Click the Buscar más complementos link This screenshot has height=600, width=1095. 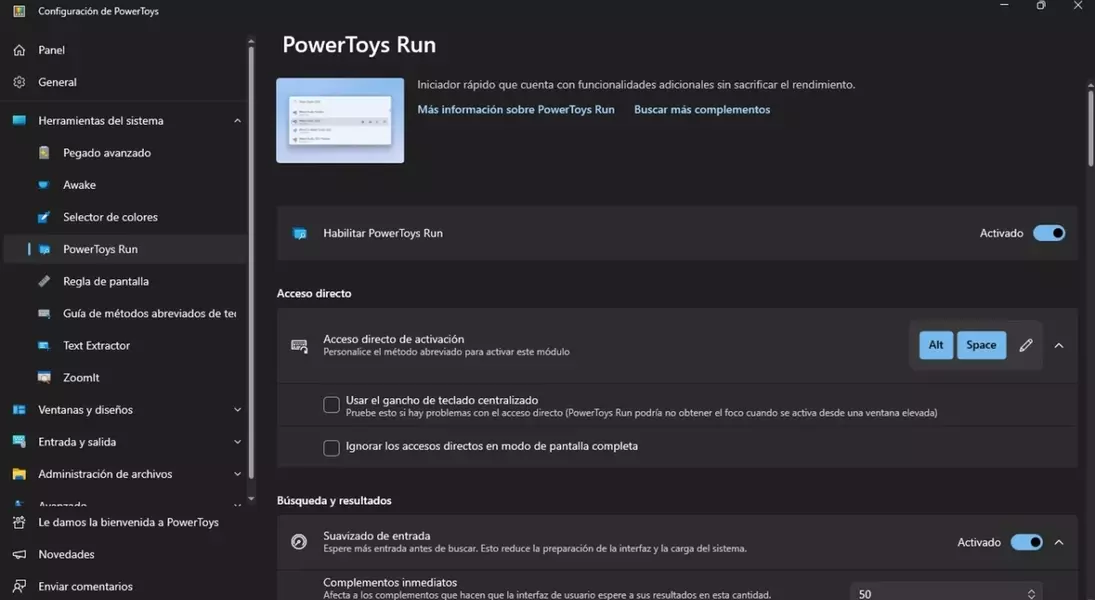pos(702,109)
